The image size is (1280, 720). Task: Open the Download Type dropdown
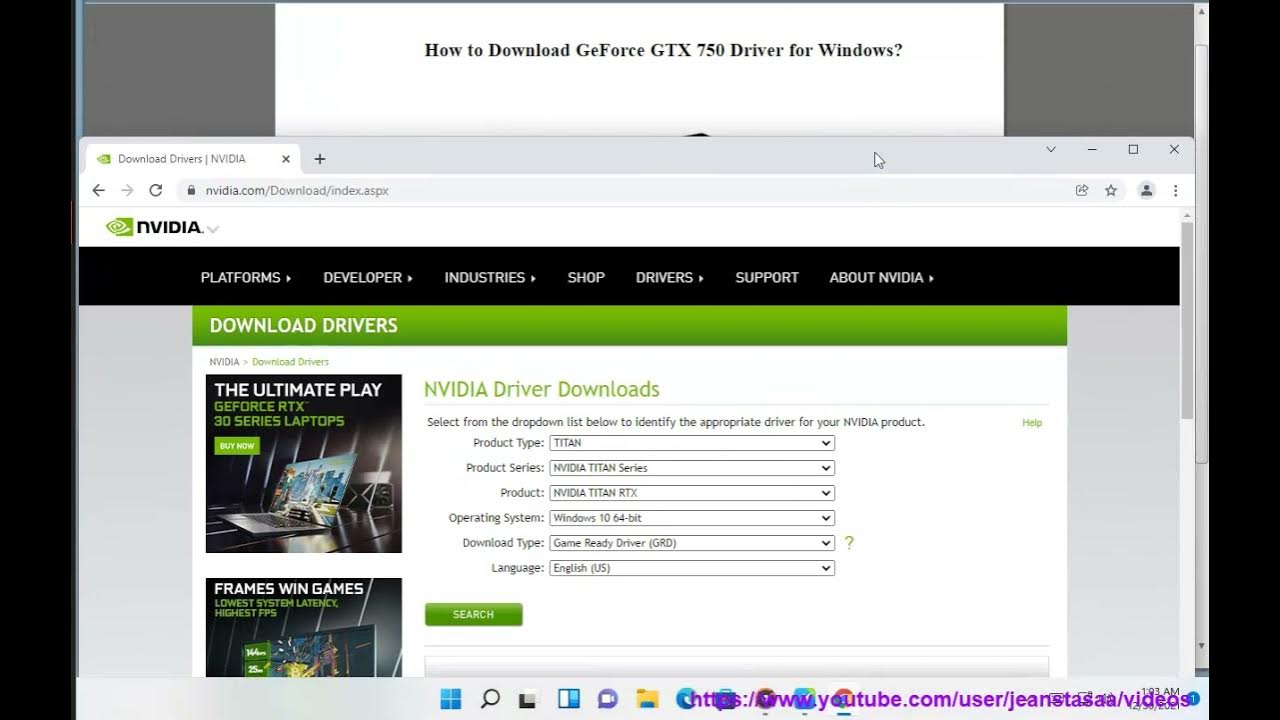click(692, 543)
